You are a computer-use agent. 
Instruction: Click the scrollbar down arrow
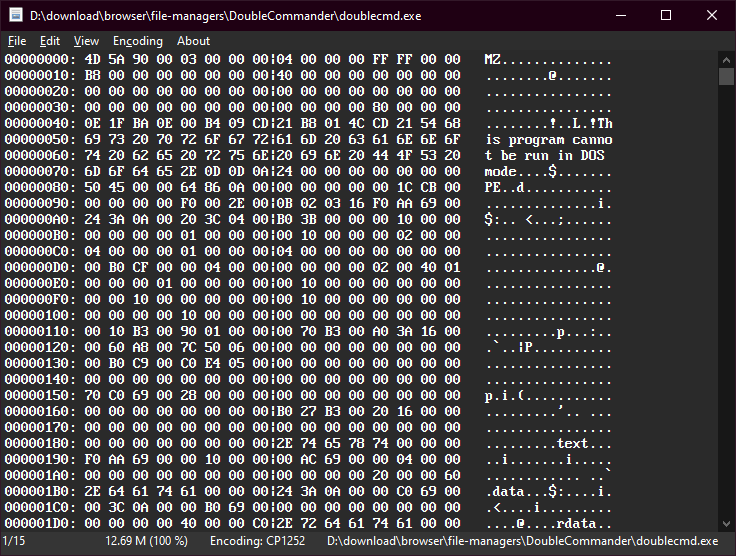coord(727,523)
